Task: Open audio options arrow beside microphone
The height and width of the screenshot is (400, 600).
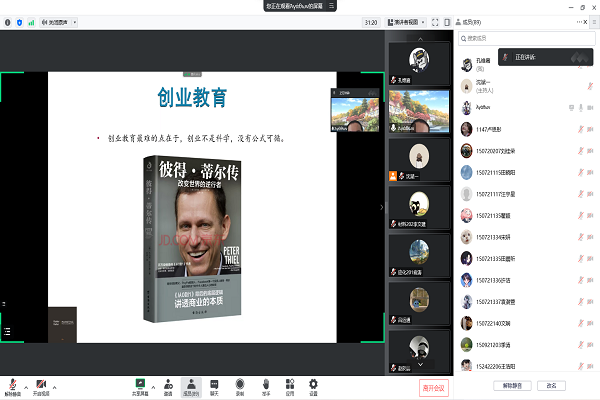Action: point(26,387)
